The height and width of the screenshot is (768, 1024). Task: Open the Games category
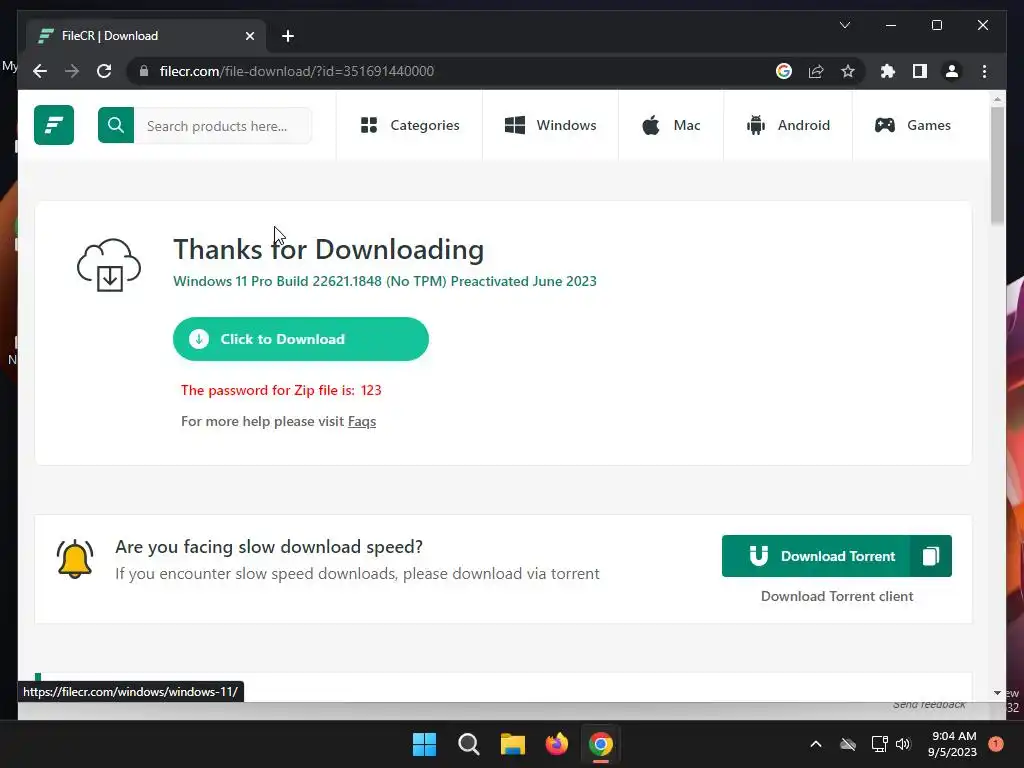pyautogui.click(x=912, y=125)
